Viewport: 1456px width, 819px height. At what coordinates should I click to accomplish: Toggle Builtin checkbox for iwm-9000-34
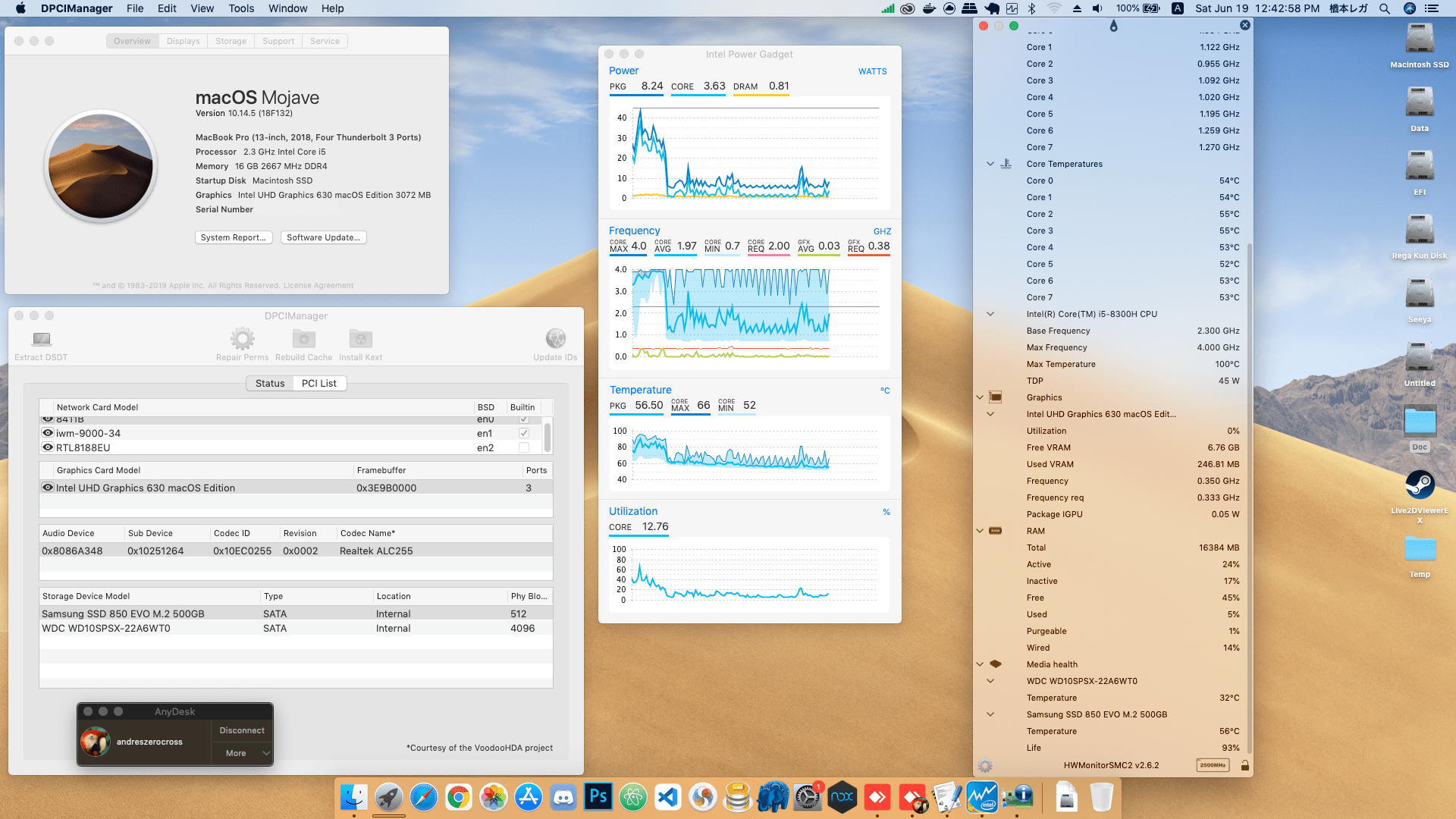523,433
